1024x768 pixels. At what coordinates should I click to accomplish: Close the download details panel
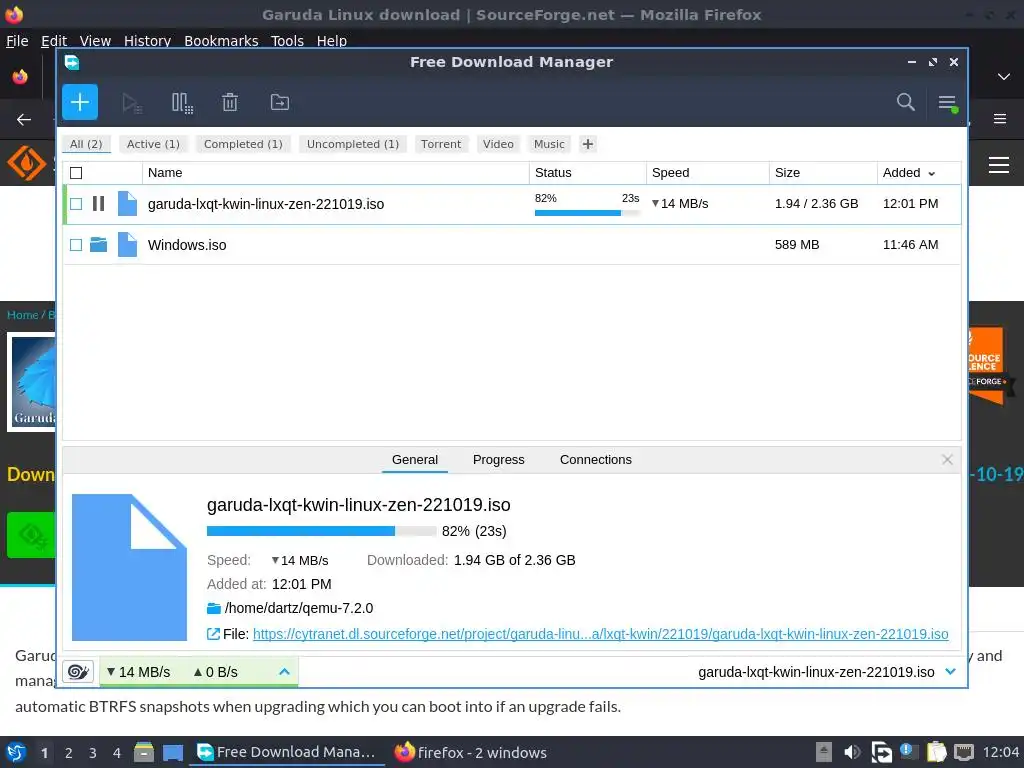pos(947,460)
